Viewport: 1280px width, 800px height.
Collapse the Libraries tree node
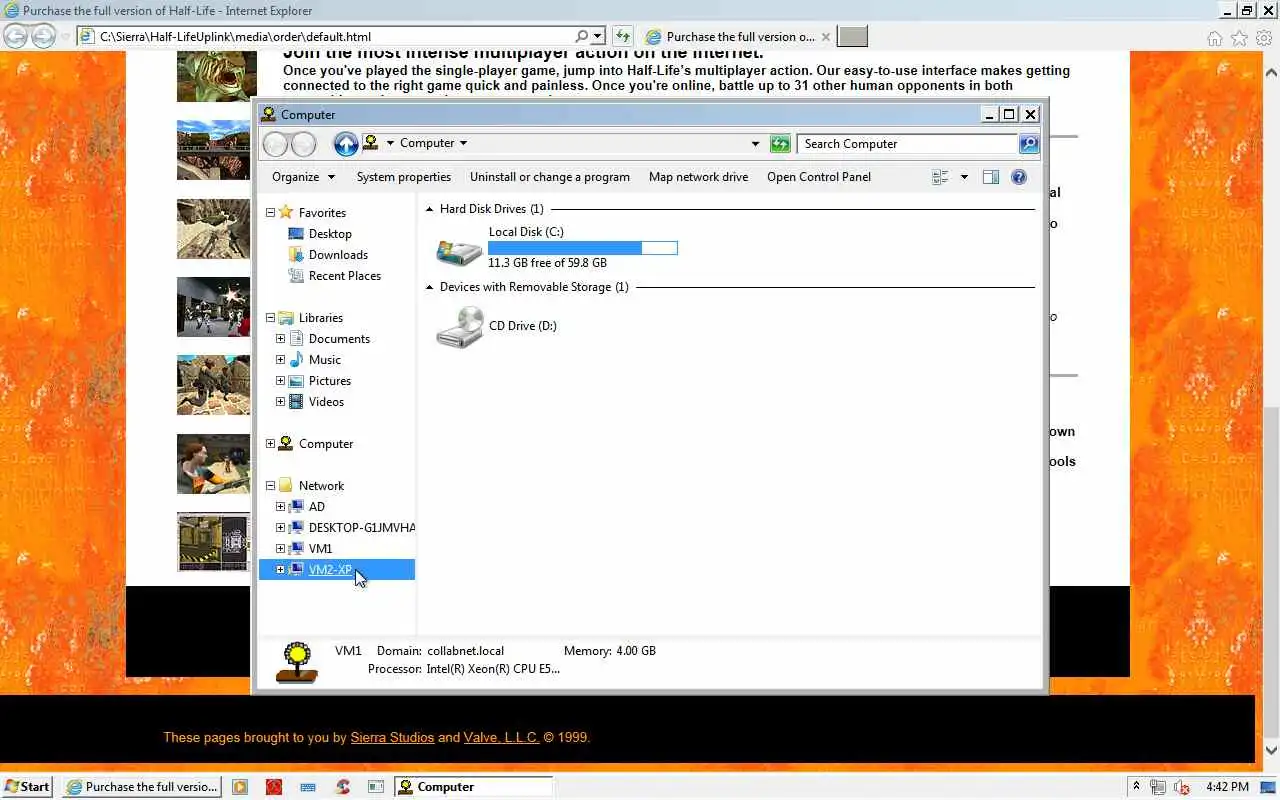pos(270,318)
